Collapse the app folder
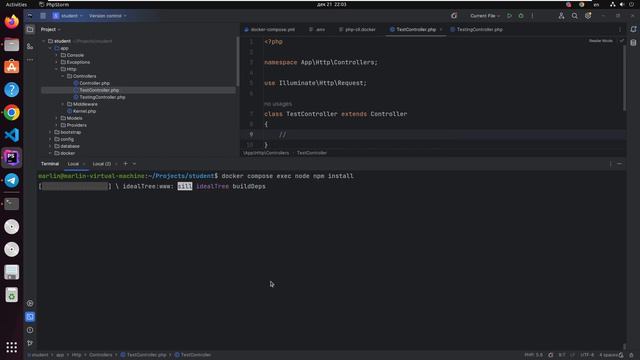Screen dimensions: 640x360 [x=50, y=48]
